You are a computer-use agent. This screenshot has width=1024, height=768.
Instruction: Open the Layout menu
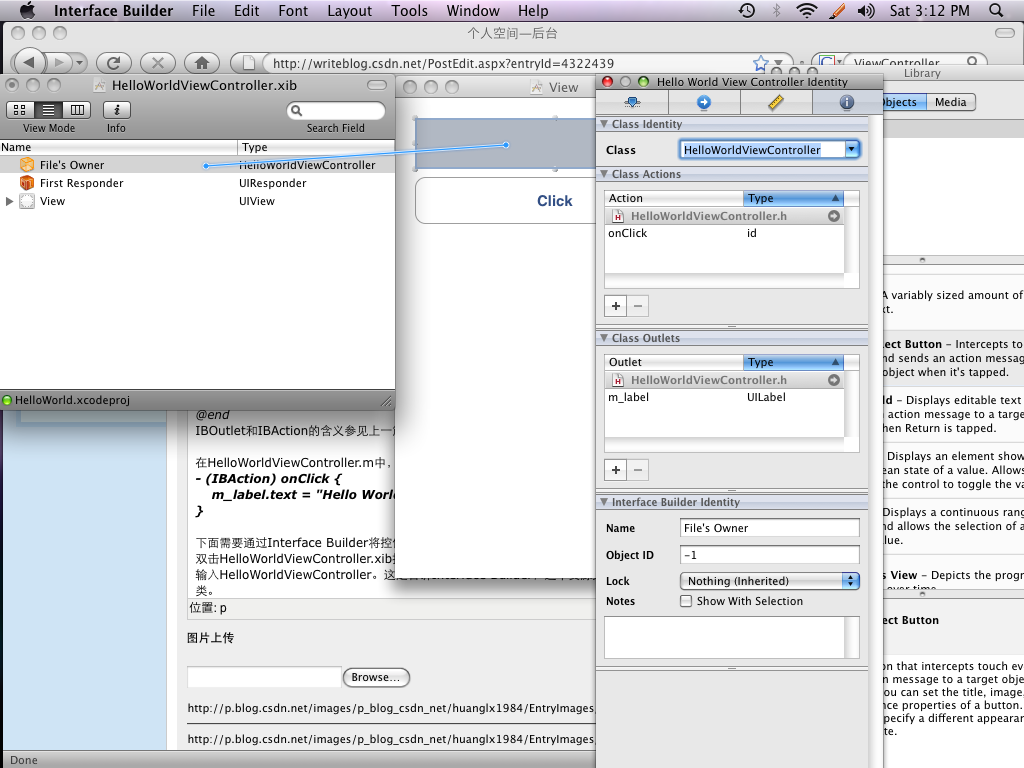coord(349,10)
